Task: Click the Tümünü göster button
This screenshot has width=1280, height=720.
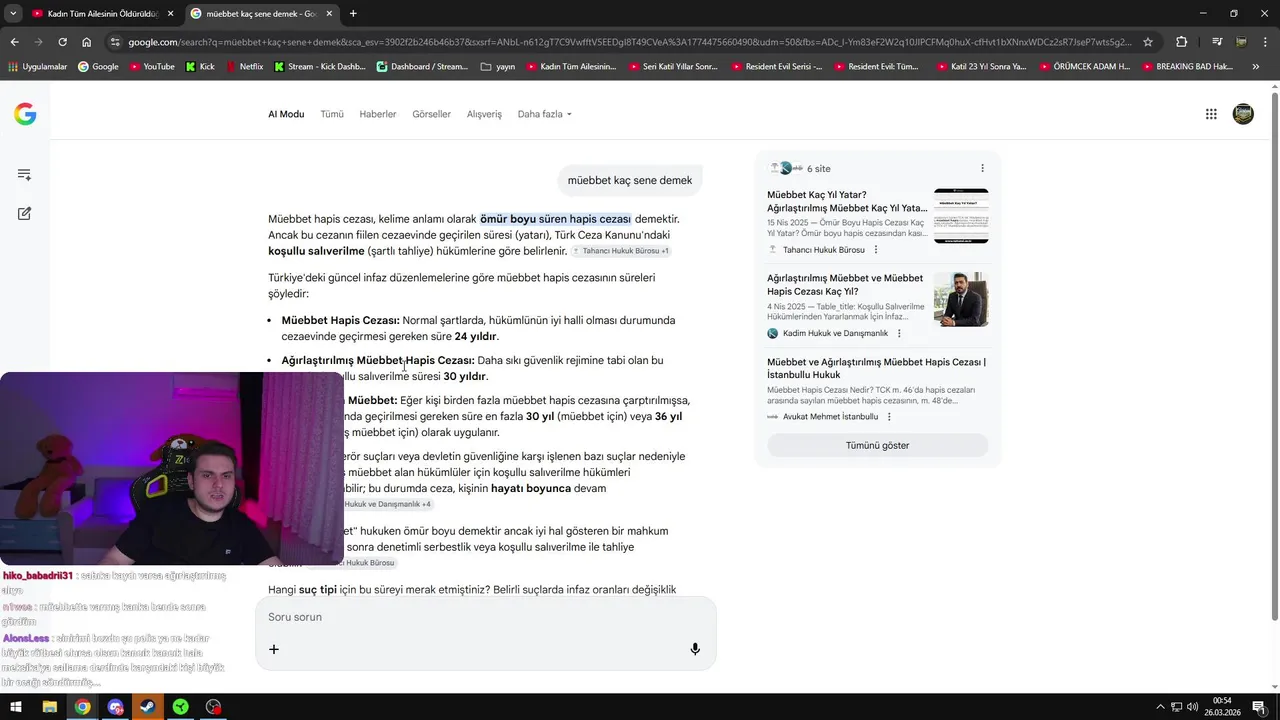Action: pos(877,445)
